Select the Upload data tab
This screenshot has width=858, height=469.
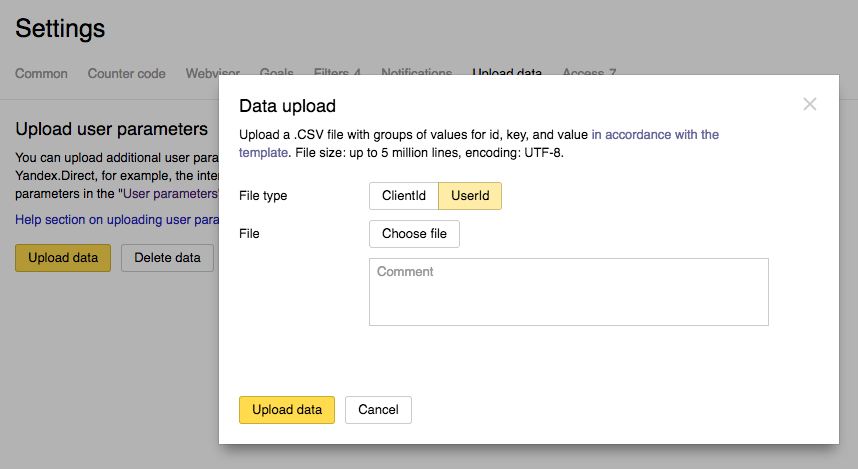pos(506,73)
